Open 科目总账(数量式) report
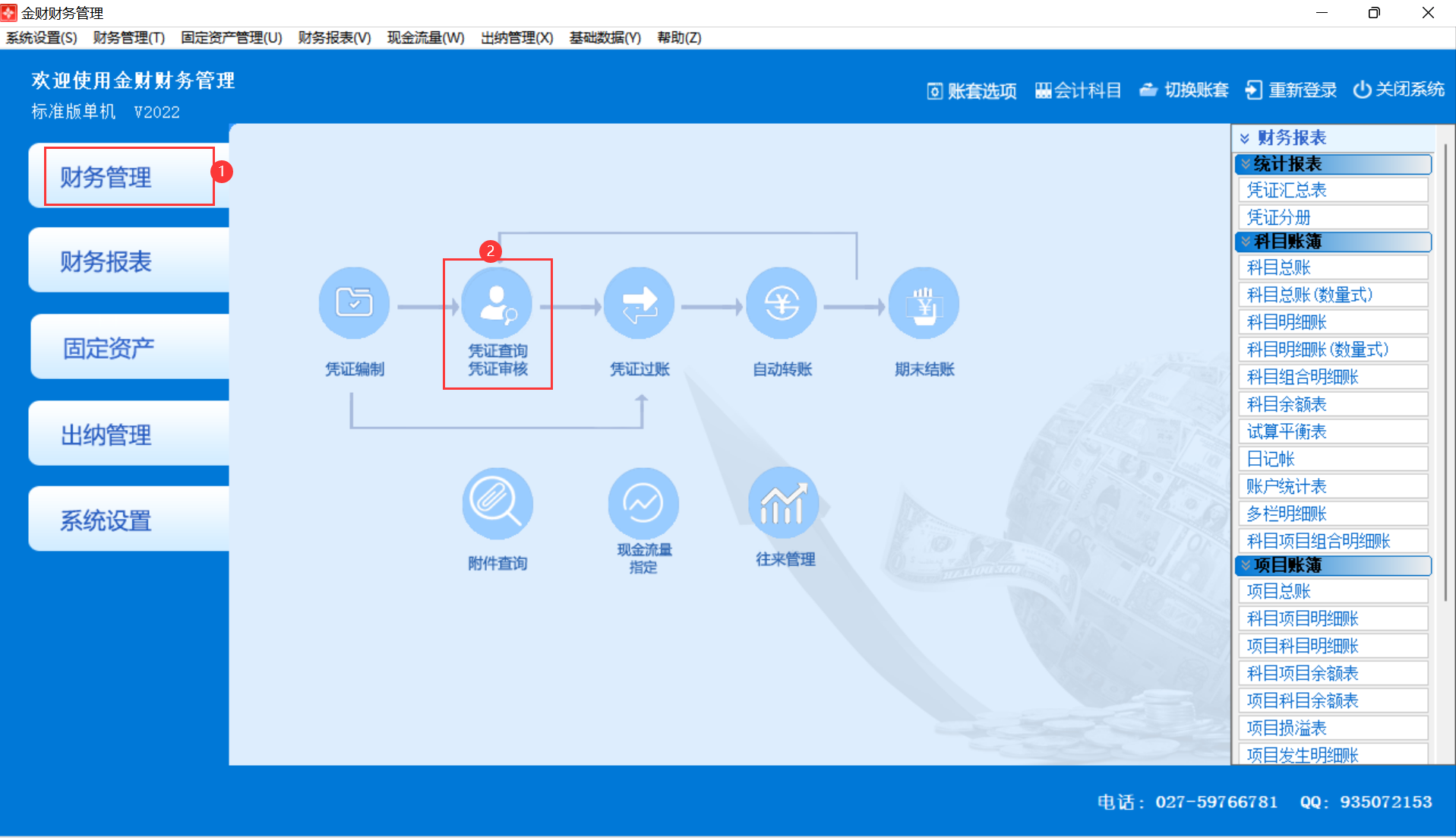 (1333, 295)
